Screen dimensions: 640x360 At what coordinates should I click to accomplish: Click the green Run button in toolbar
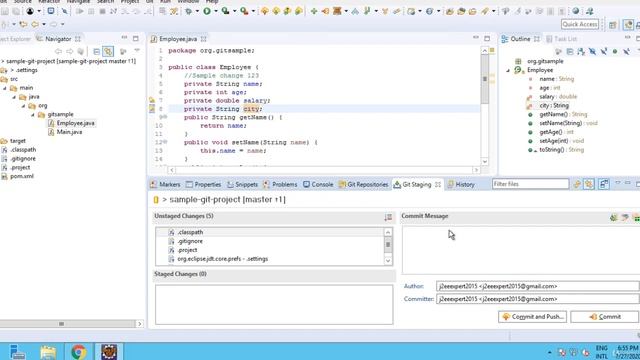pyautogui.click(x=207, y=11)
